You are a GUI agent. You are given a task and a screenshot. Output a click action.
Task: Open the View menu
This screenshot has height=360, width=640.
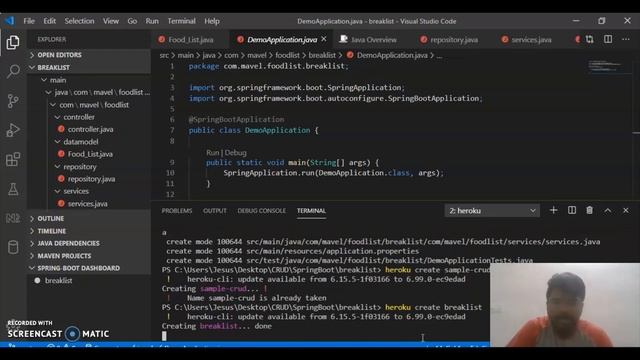(111, 21)
